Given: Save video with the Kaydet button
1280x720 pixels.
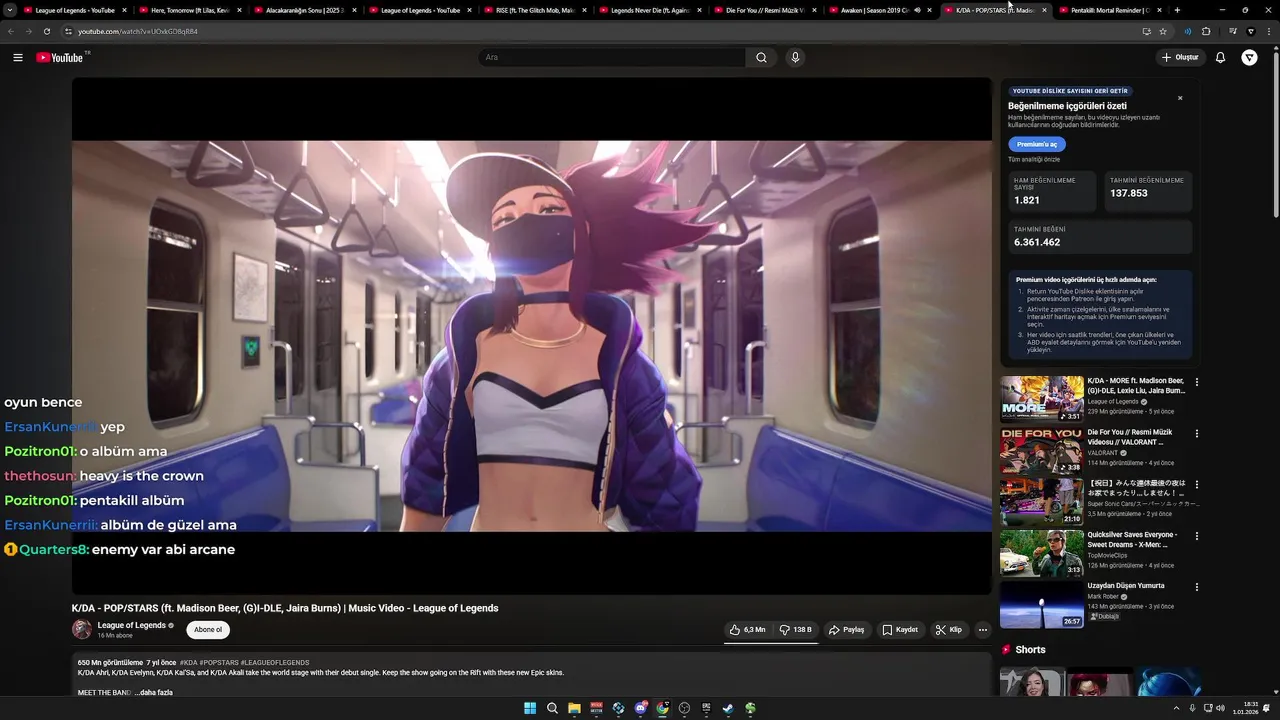Looking at the screenshot, I should click(x=900, y=630).
